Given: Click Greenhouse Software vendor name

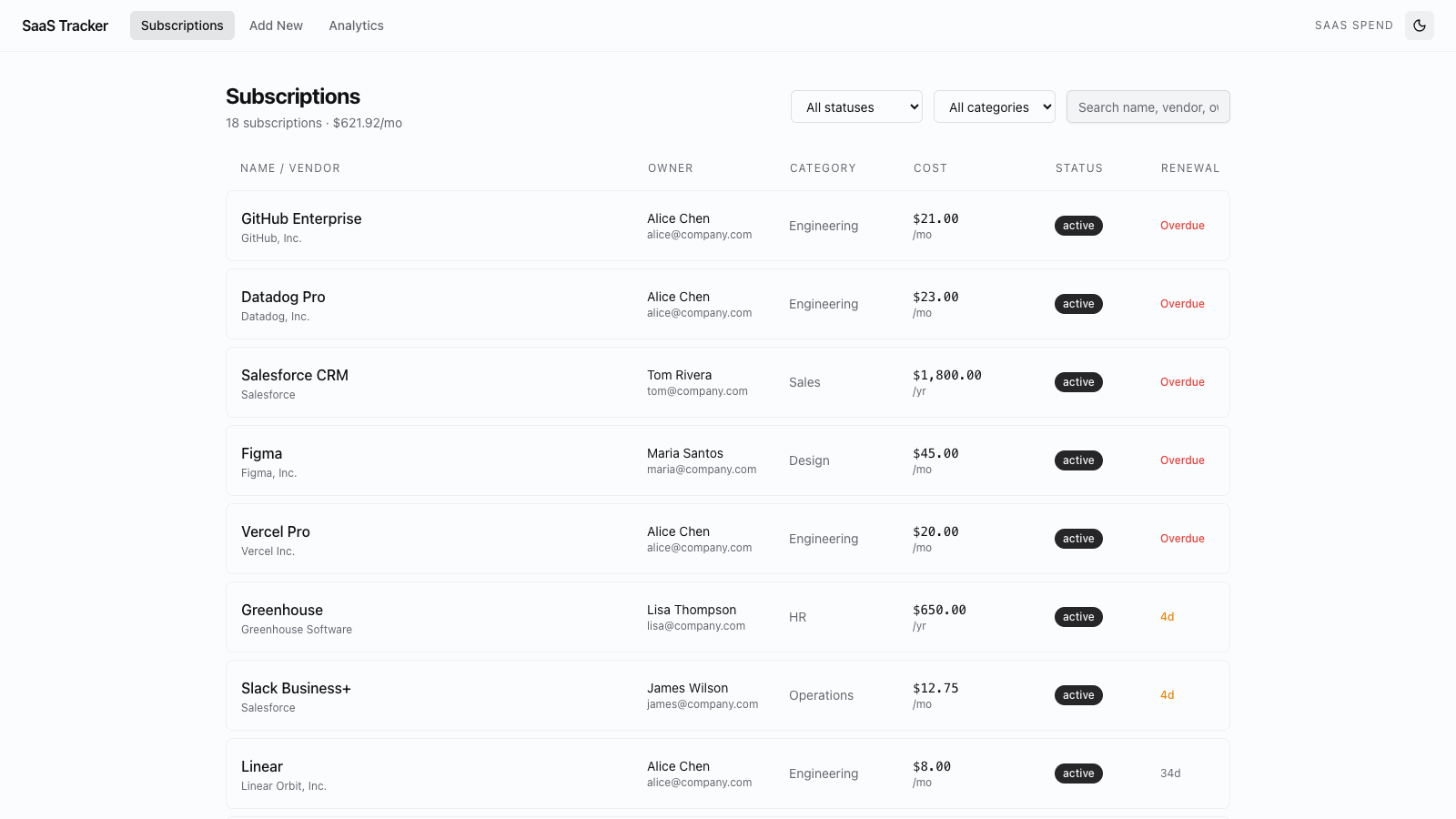Looking at the screenshot, I should [297, 630].
